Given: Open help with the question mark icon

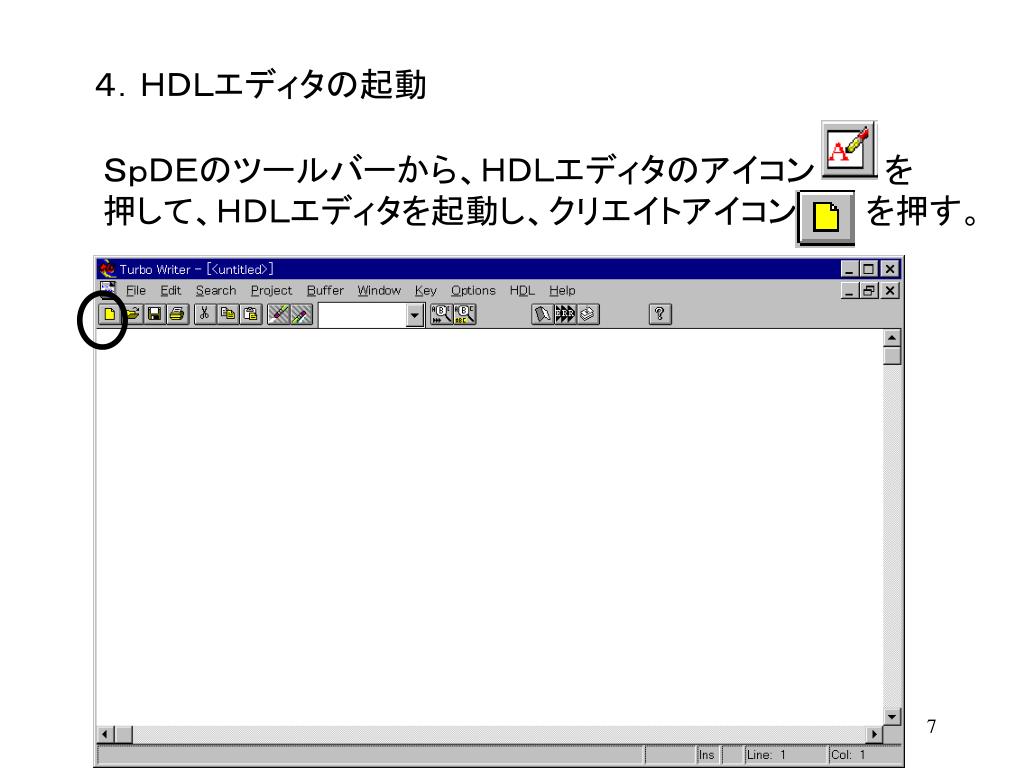Looking at the screenshot, I should tap(660, 315).
